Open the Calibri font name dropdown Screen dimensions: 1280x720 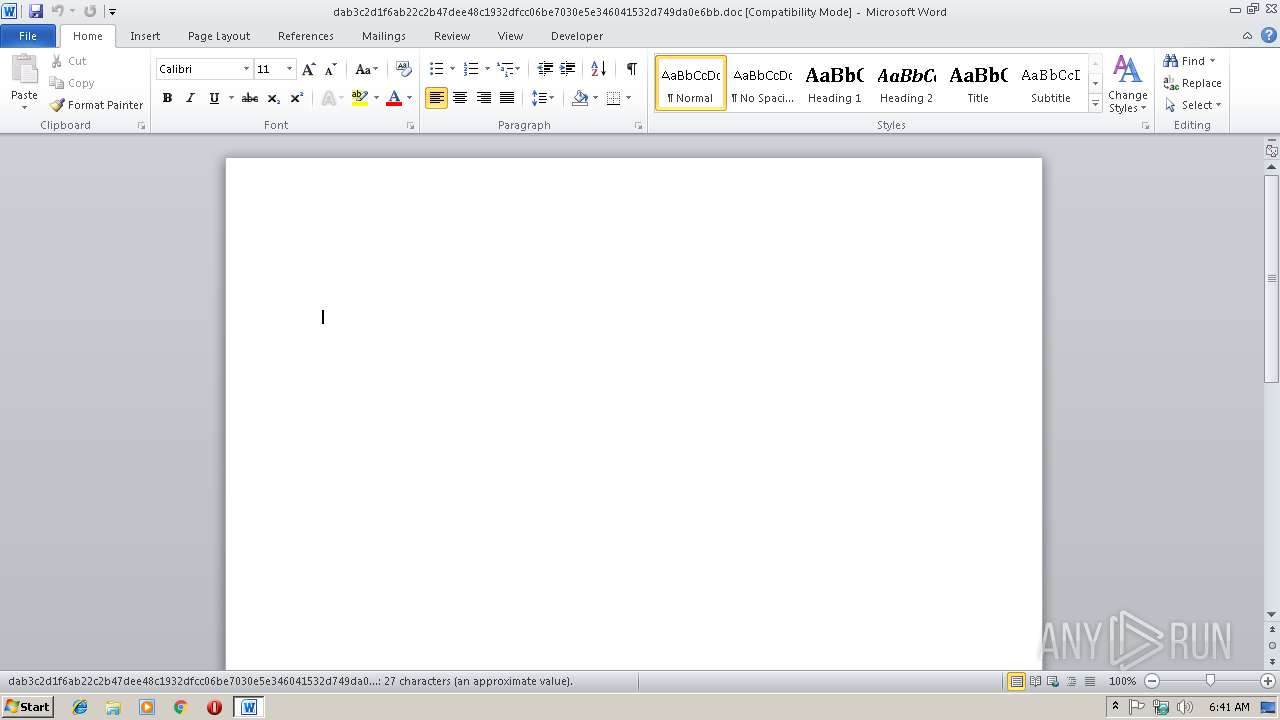click(246, 69)
